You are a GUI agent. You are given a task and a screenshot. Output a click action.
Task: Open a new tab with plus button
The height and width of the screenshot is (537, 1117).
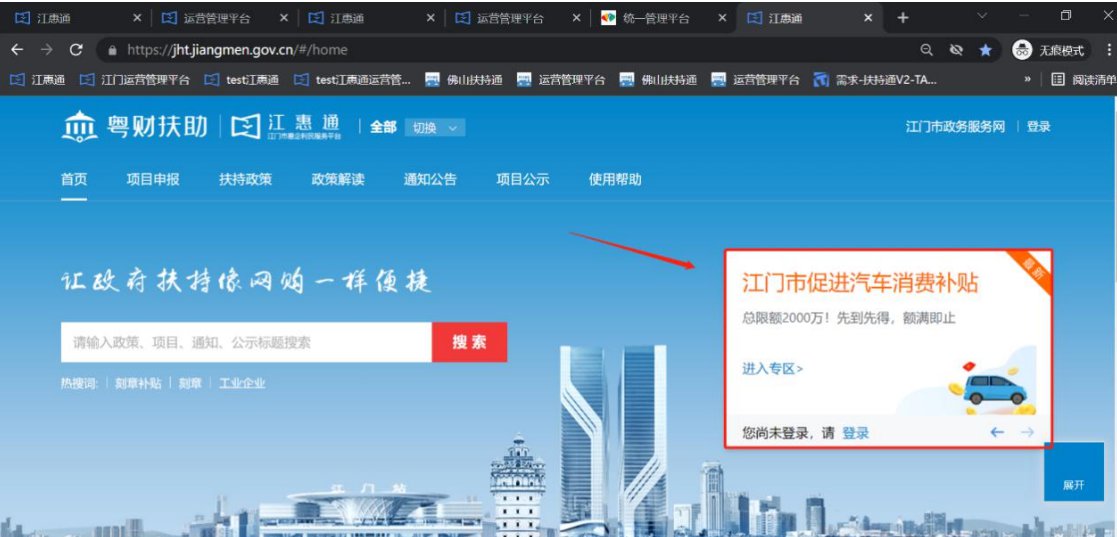coord(903,18)
